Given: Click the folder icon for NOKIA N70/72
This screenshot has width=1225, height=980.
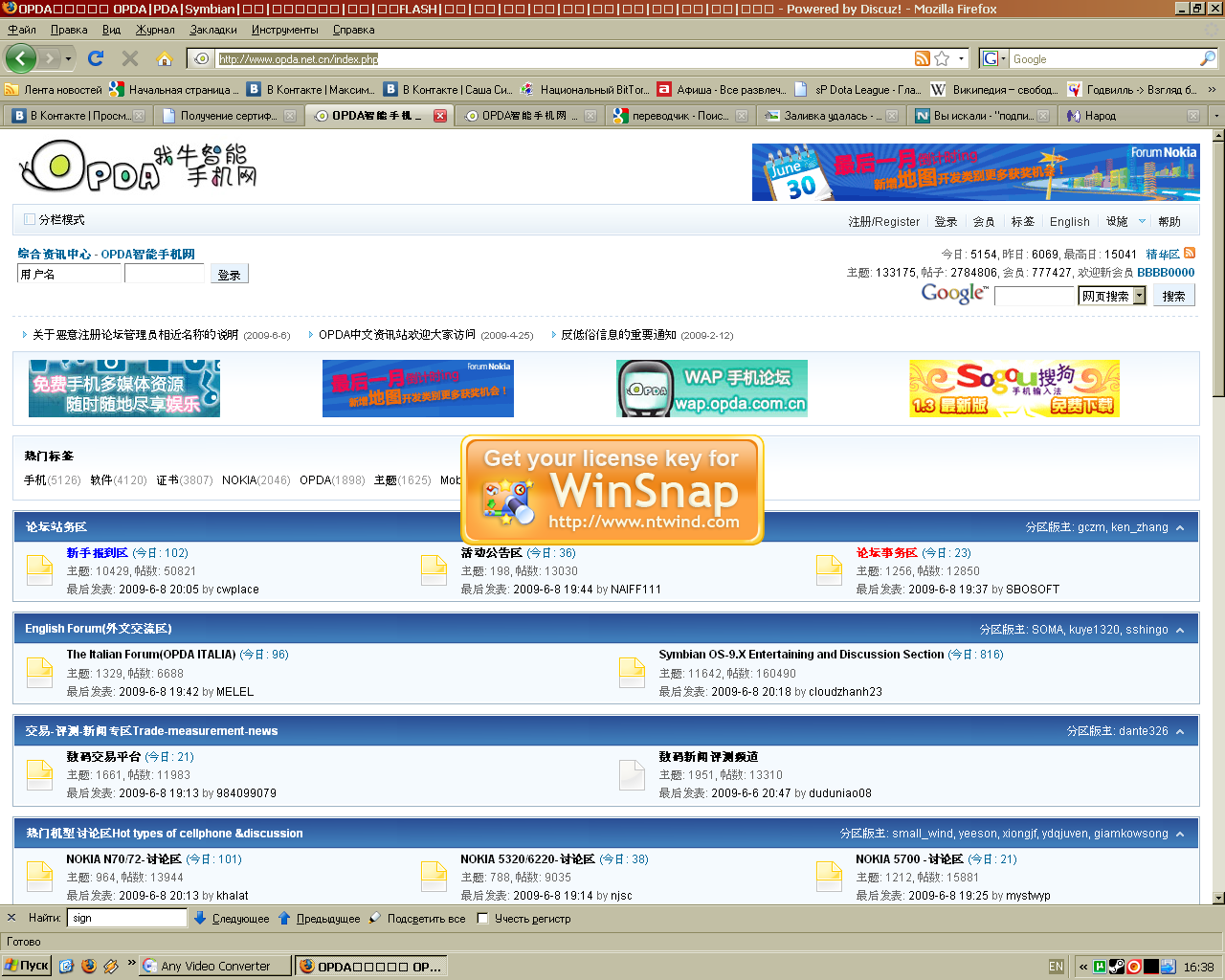Looking at the screenshot, I should 40,877.
